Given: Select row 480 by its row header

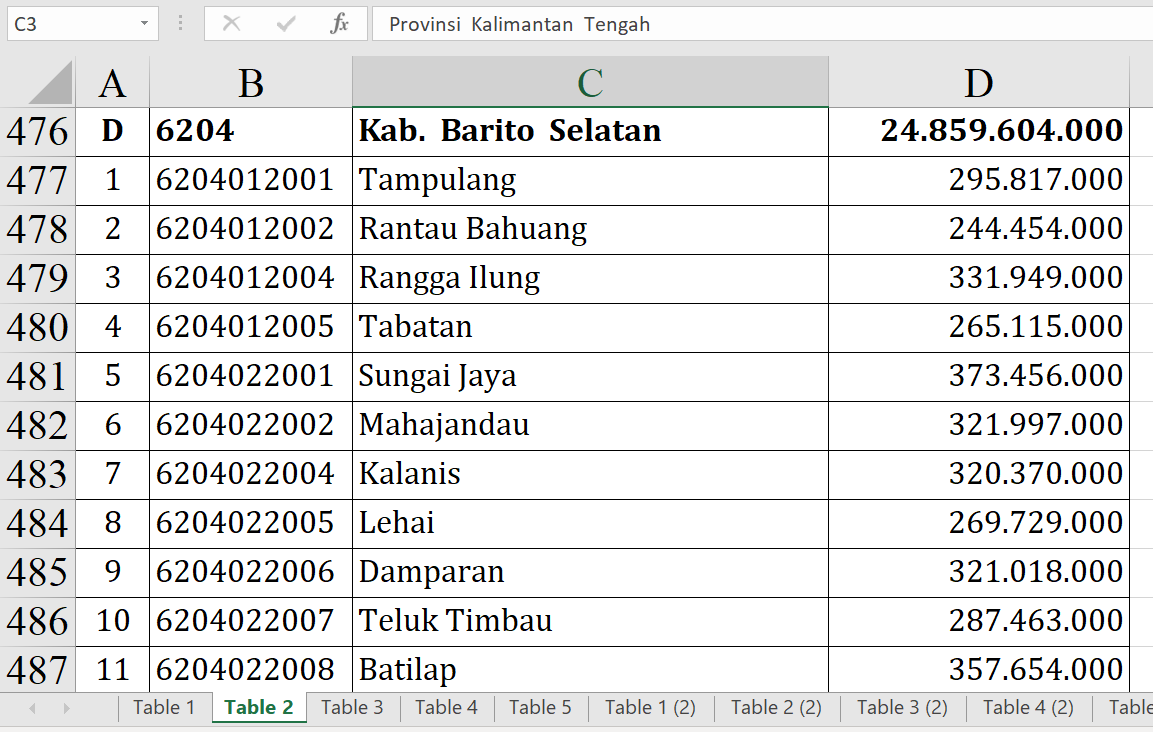Looking at the screenshot, I should (x=37, y=328).
